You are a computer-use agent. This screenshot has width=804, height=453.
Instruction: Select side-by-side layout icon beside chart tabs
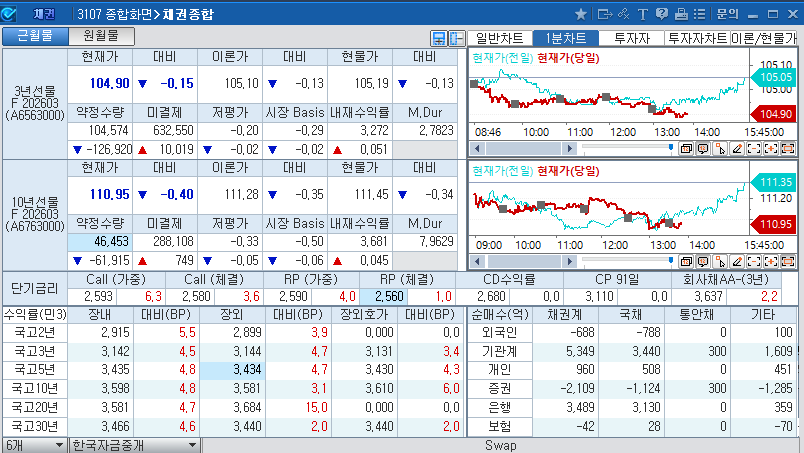(x=456, y=38)
